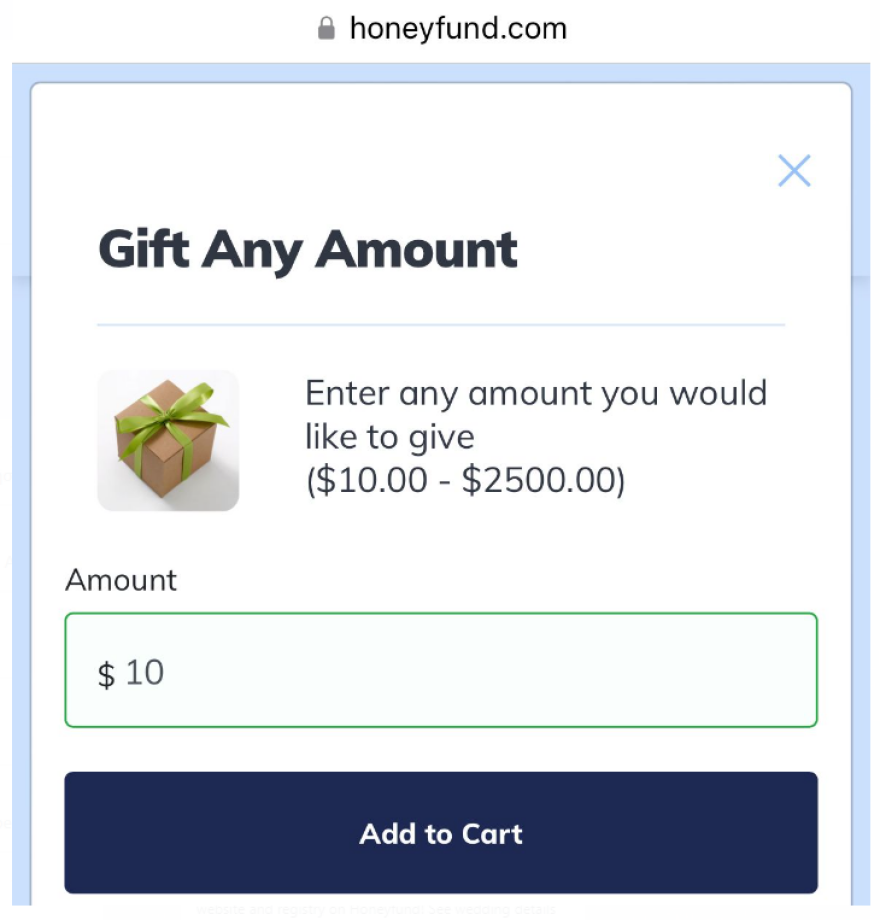
Task: Click the word "Gift" in the dialog title
Action: click(x=144, y=250)
